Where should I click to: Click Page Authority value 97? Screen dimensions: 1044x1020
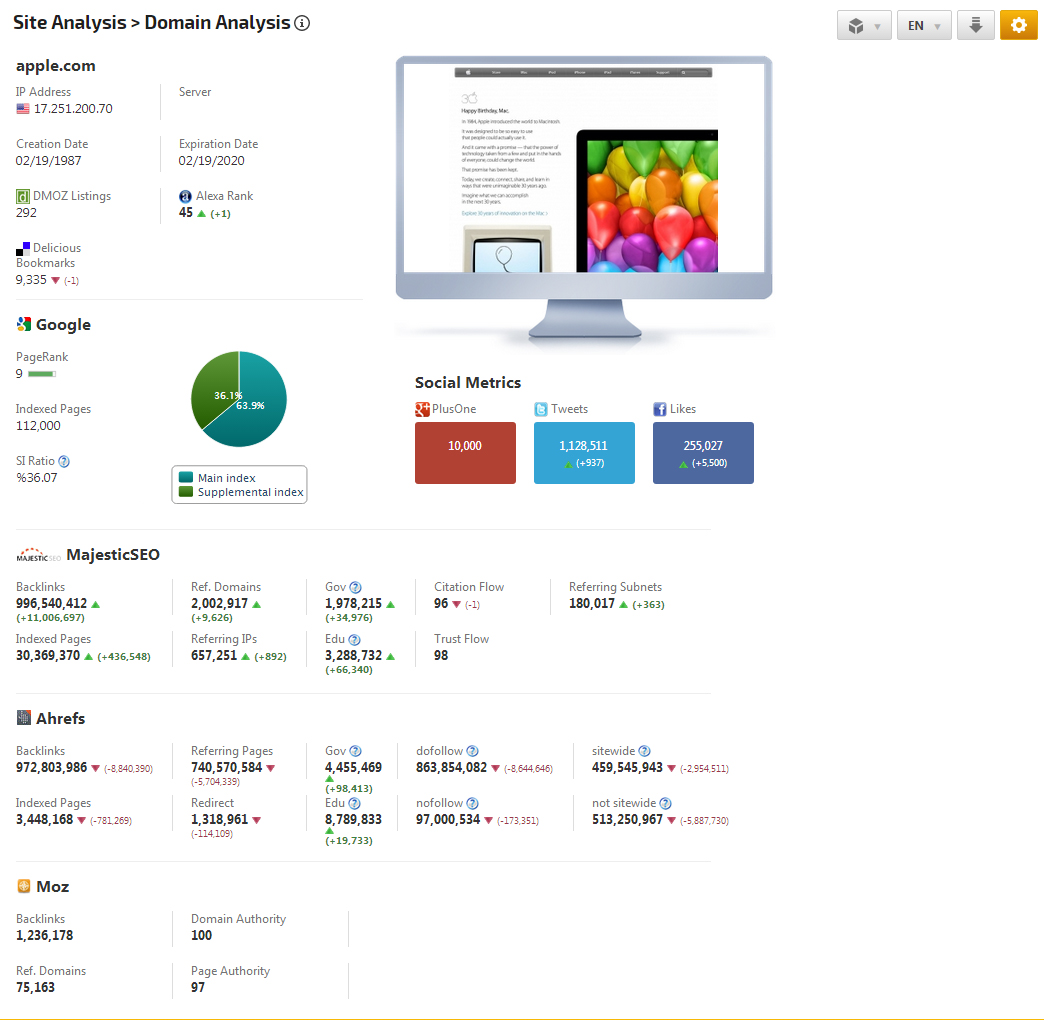198,987
